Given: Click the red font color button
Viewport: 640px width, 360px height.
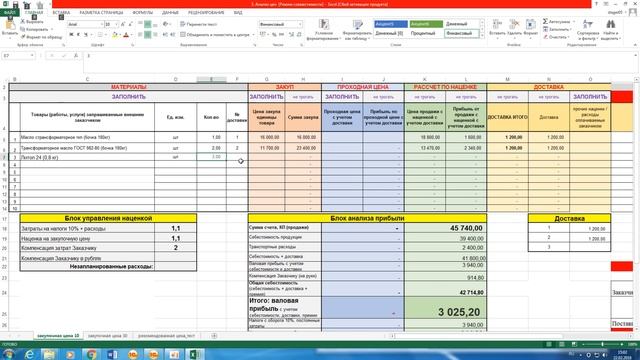Looking at the screenshot, I should click(x=126, y=35).
